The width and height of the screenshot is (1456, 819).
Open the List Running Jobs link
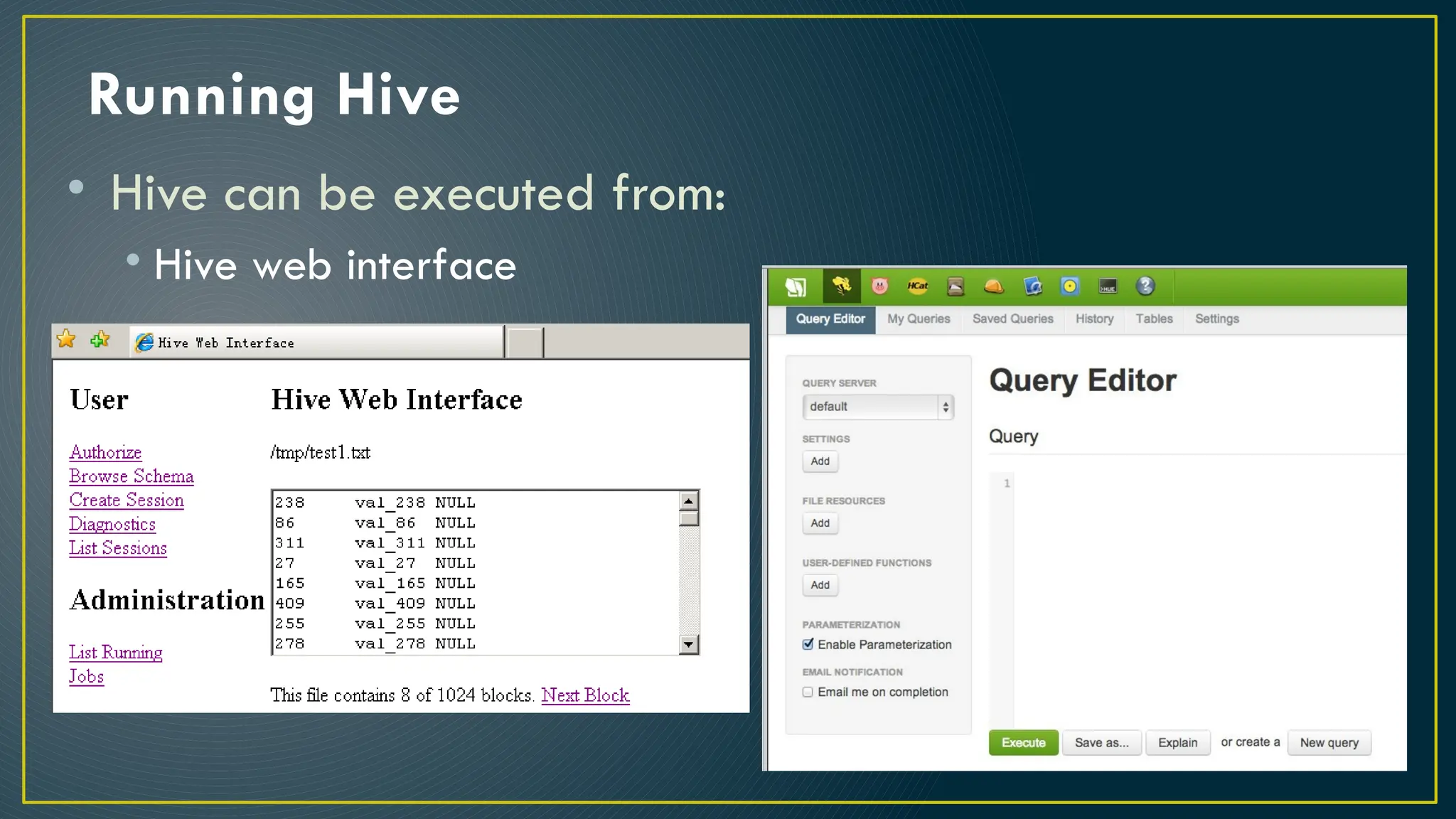(115, 664)
